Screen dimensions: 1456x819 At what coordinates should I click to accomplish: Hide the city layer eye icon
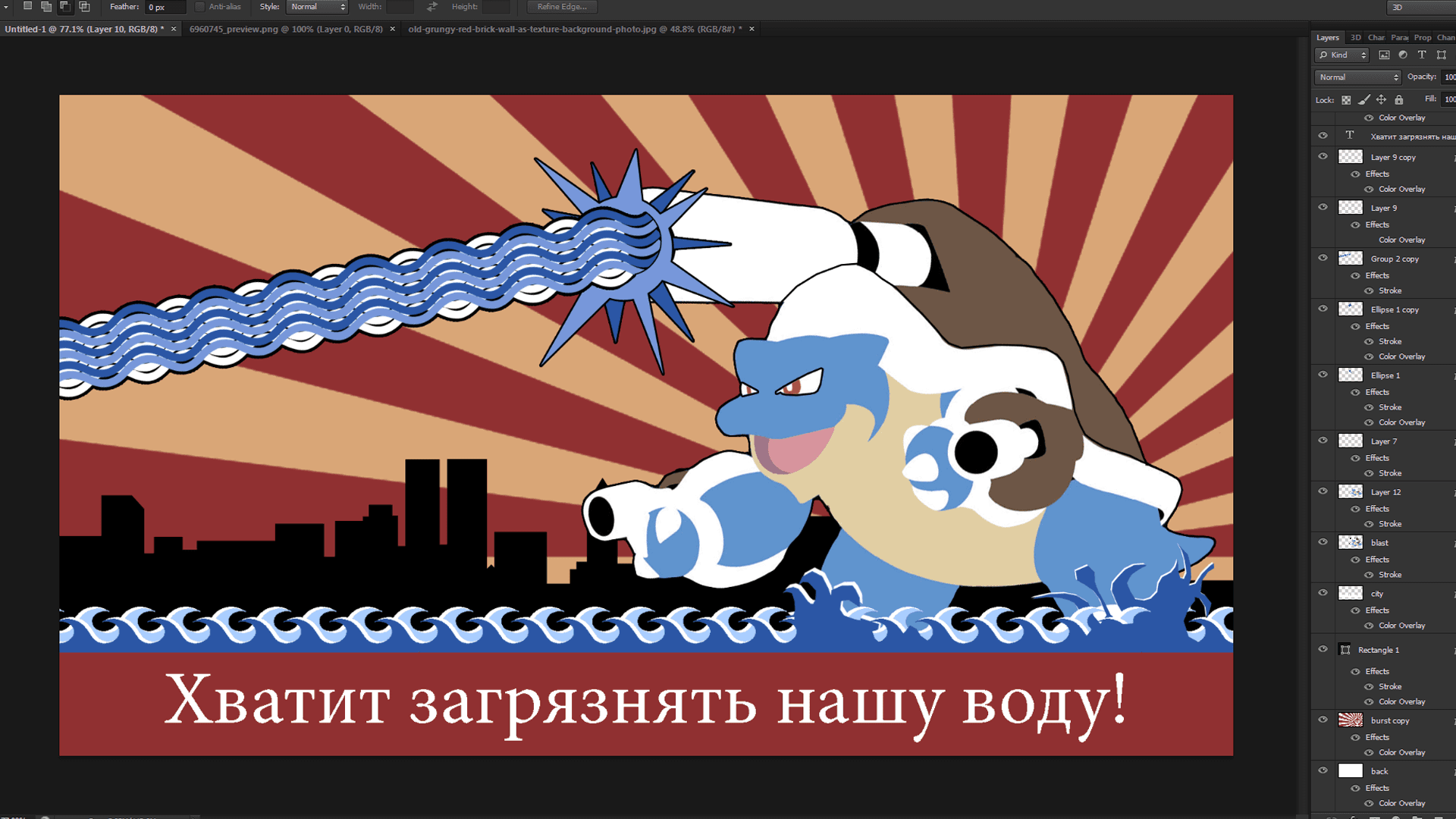pos(1323,593)
